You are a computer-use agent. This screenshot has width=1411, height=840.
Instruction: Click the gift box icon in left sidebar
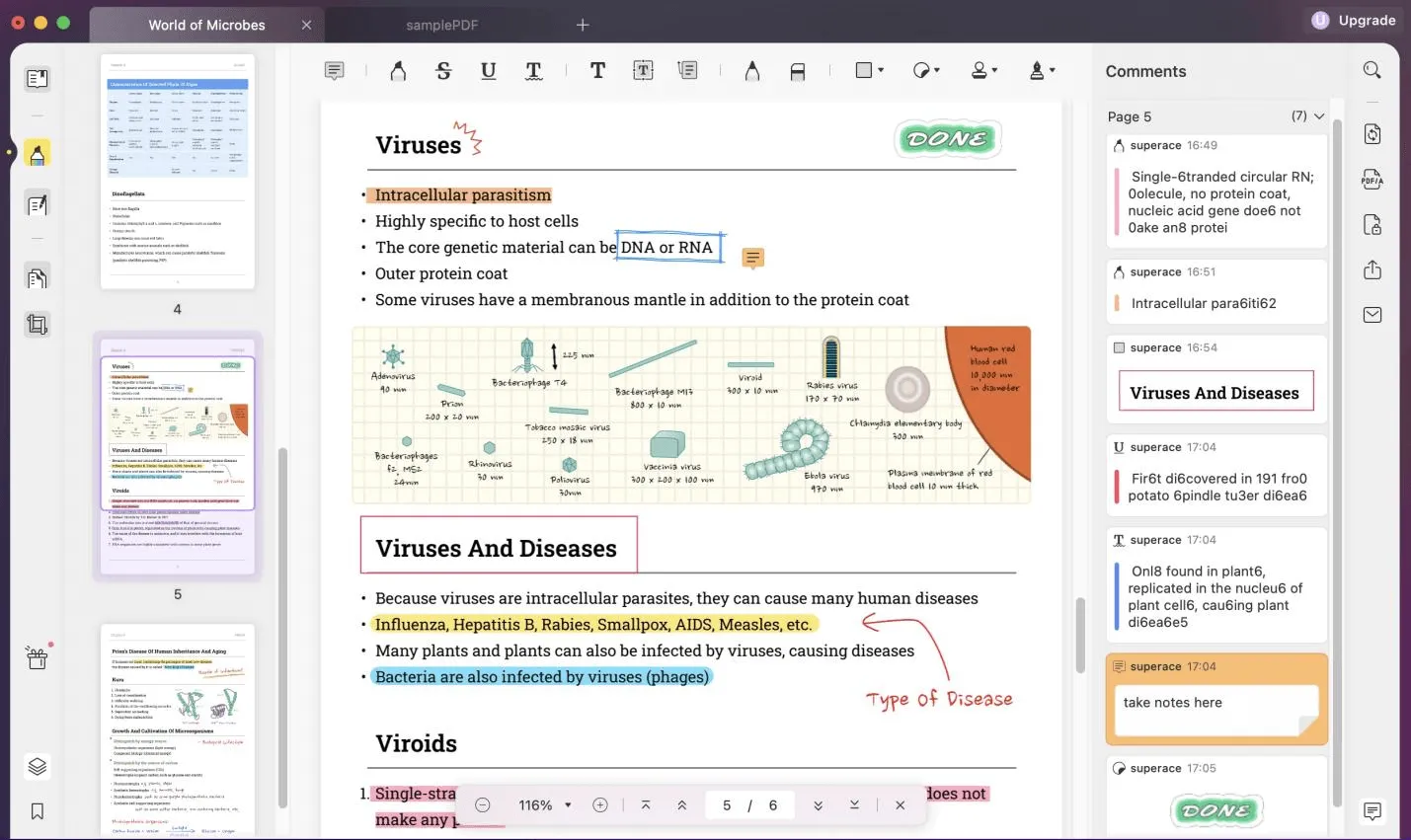pos(38,658)
